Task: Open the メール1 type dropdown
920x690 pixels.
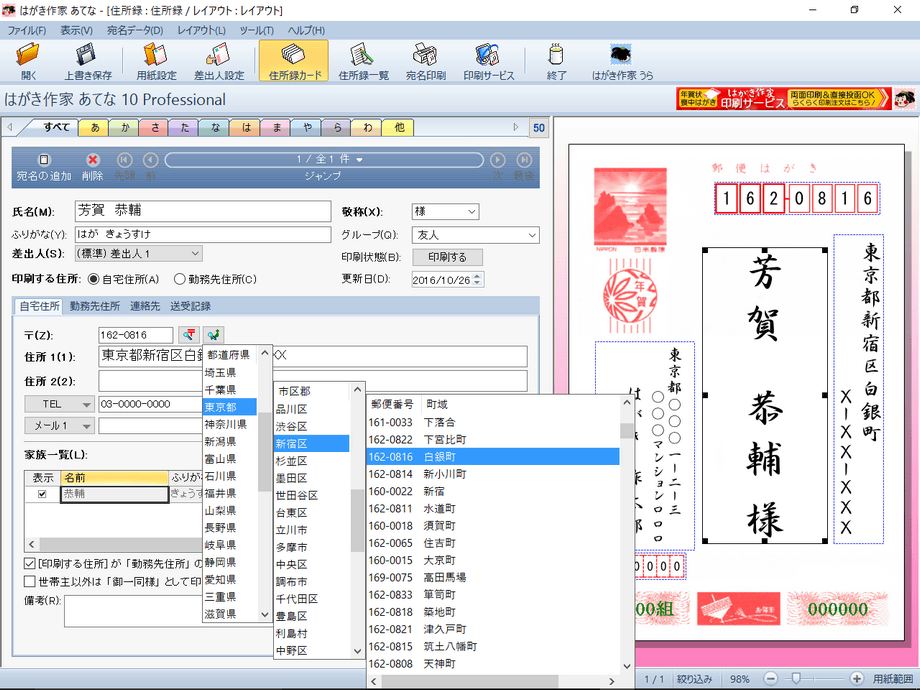Action: [59, 425]
